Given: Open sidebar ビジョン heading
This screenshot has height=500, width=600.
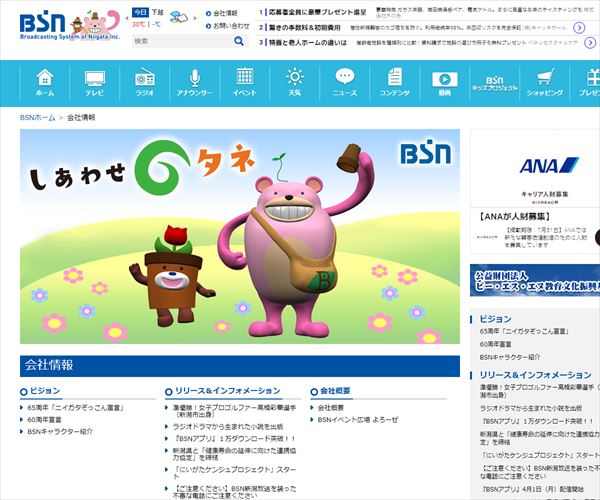Looking at the screenshot, I should coord(496,319).
